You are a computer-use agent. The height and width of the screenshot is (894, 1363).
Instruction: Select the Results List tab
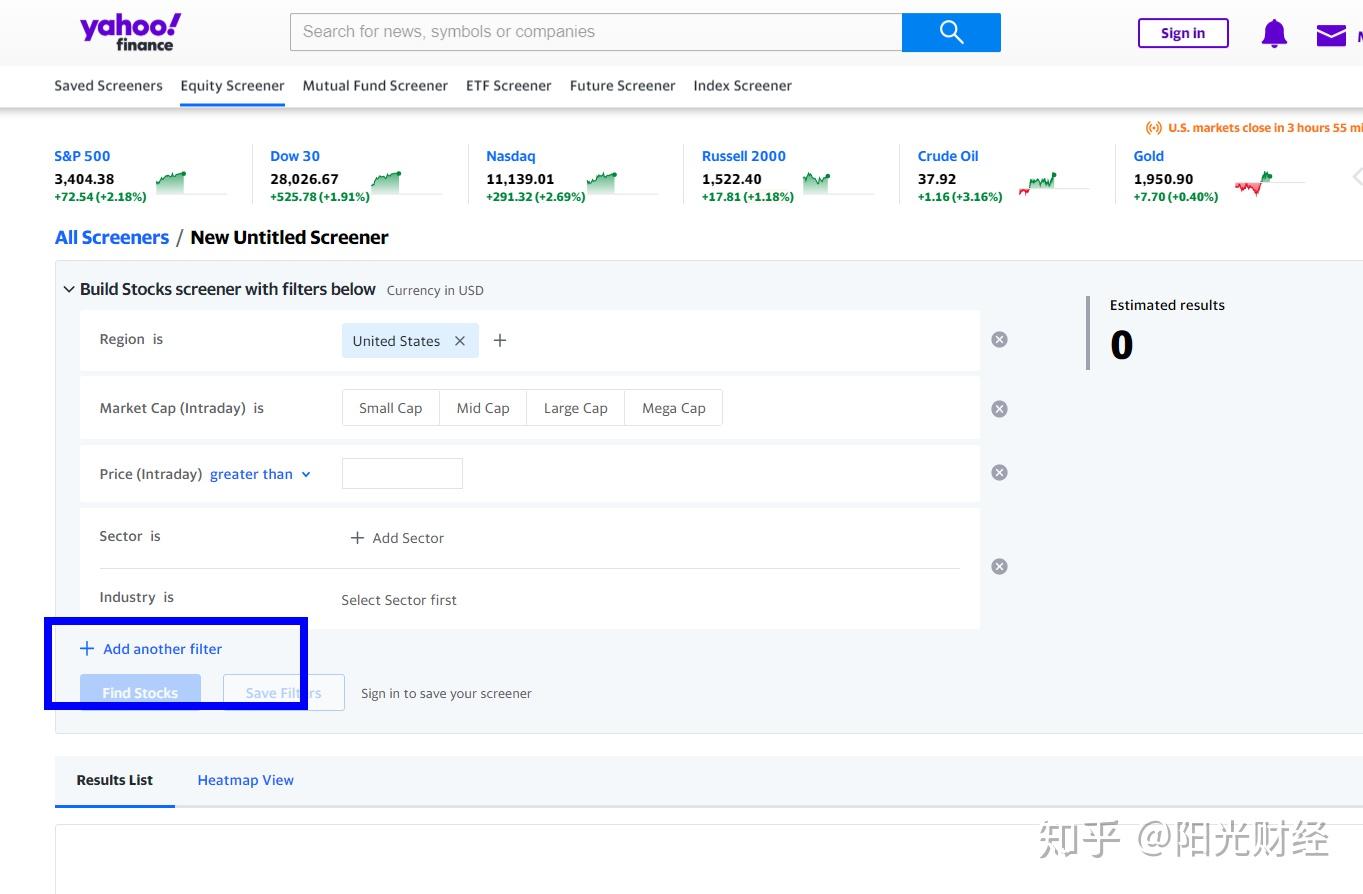pyautogui.click(x=115, y=780)
